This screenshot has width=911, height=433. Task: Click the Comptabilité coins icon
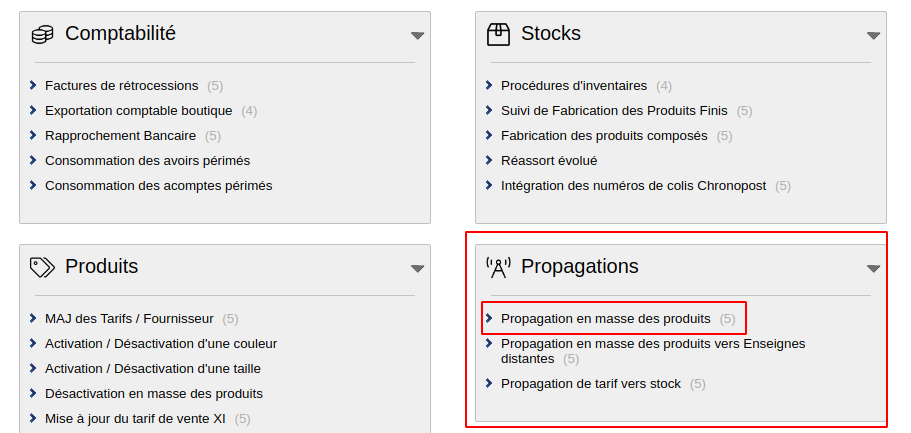[x=42, y=35]
